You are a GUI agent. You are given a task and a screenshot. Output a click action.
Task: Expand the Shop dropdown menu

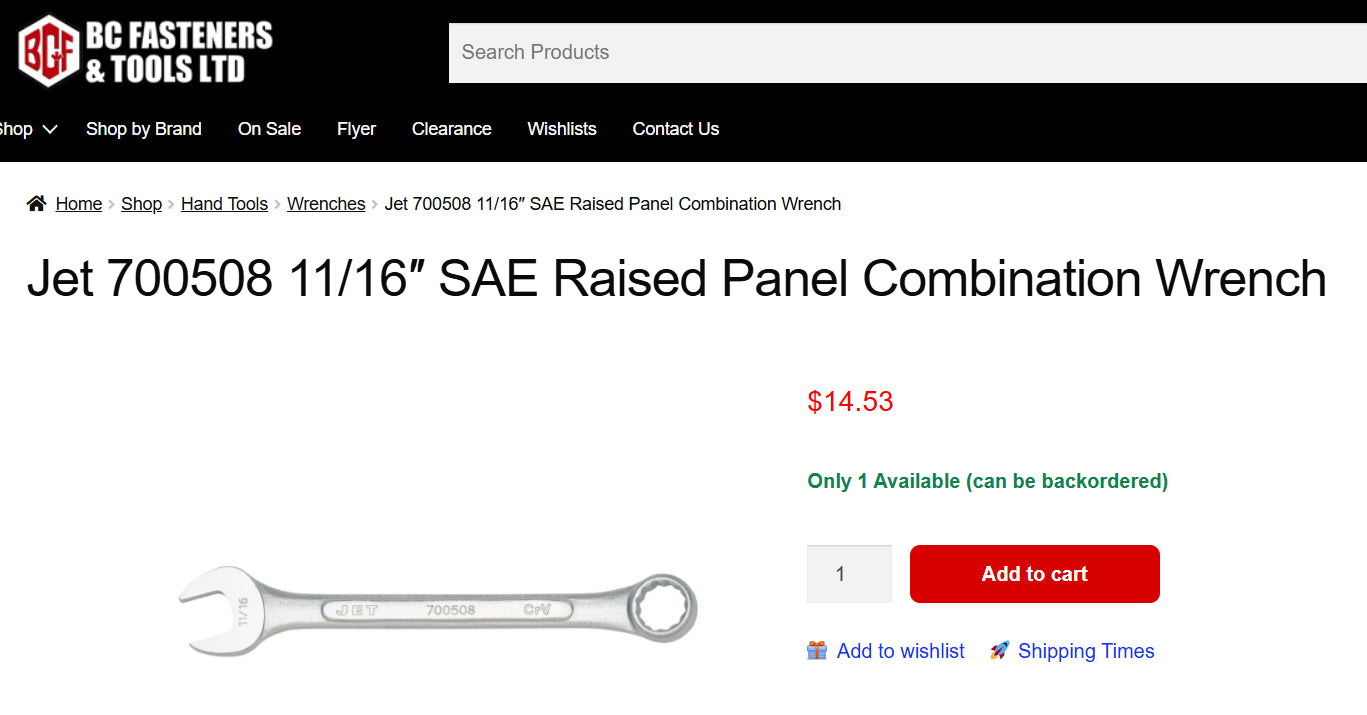[28, 129]
